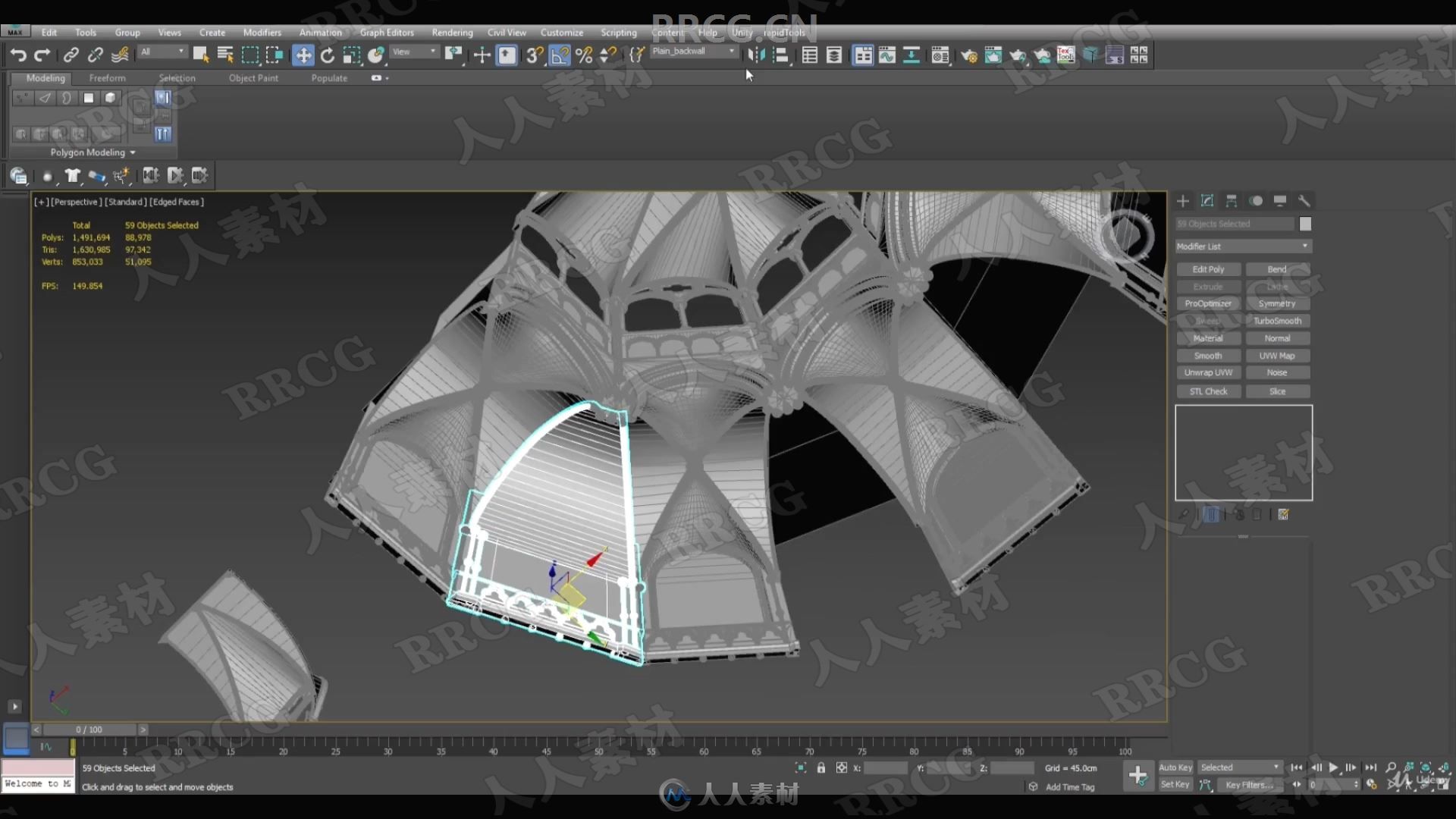
Task: Click the Smooth modifier button
Action: (1208, 355)
